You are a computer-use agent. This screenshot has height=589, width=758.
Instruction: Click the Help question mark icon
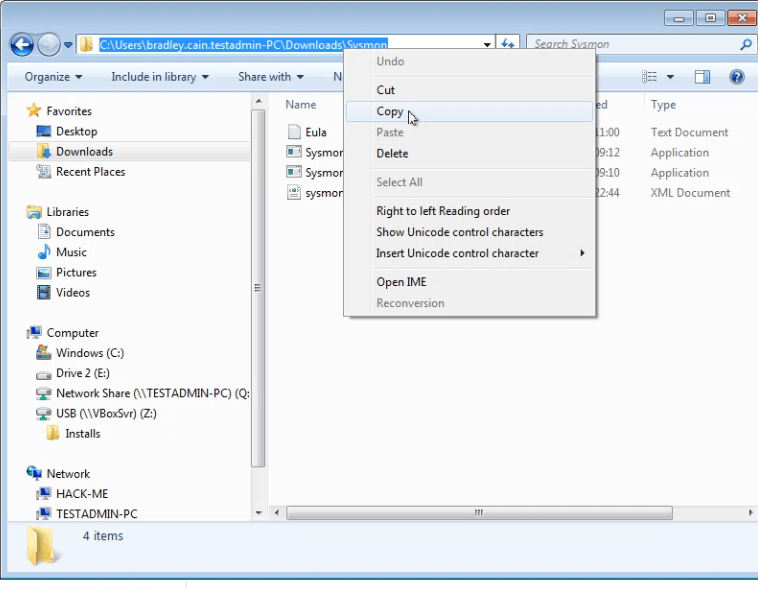tap(737, 77)
